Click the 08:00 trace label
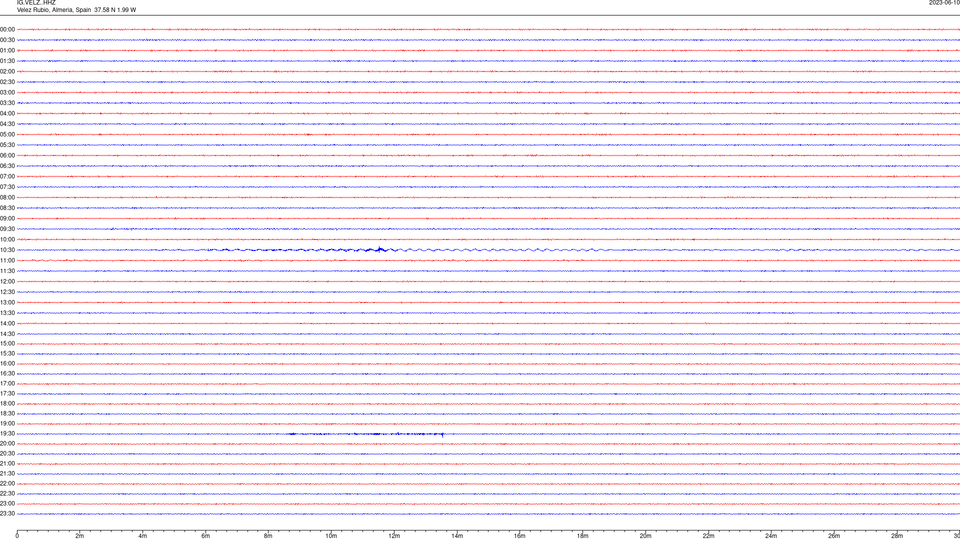 coord(7,198)
